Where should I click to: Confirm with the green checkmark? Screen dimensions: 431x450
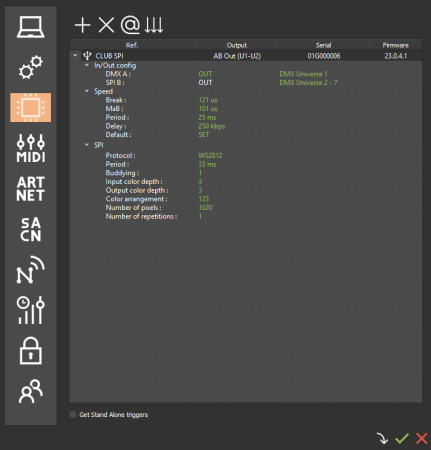[x=402, y=438]
